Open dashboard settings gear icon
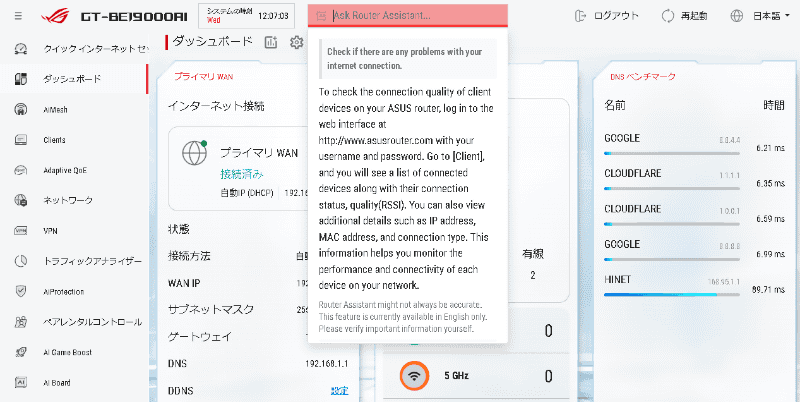This screenshot has width=800, height=402. (x=296, y=42)
